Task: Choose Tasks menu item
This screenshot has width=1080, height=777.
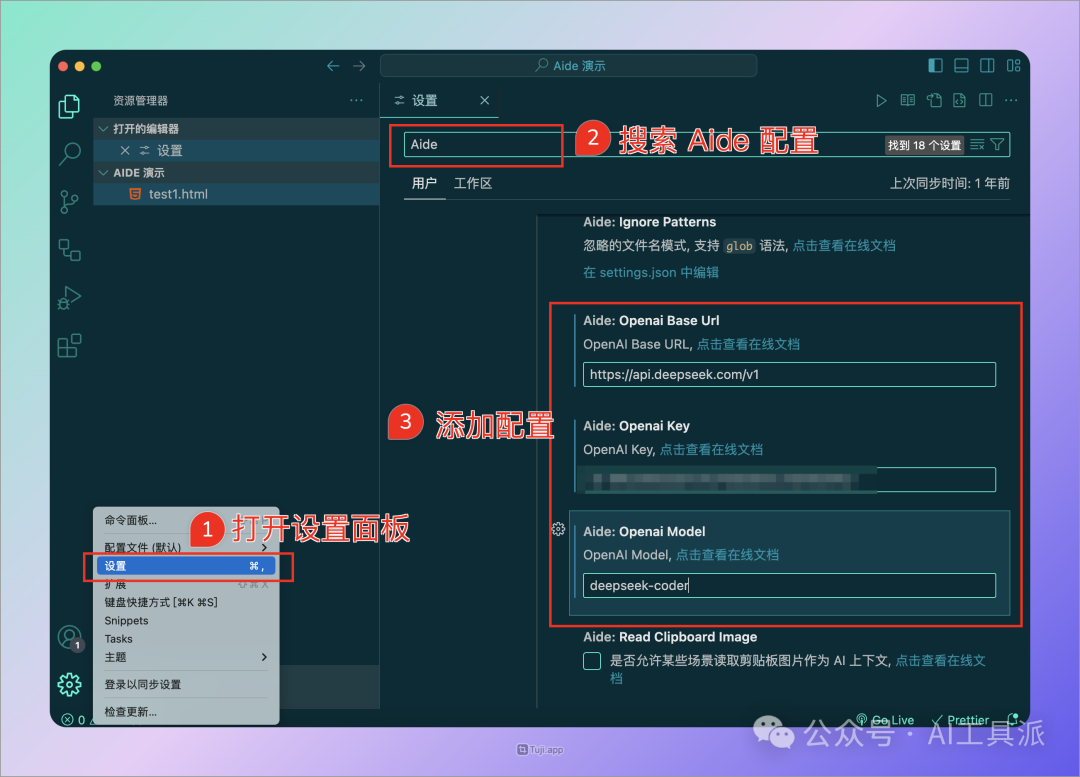Action: point(186,639)
